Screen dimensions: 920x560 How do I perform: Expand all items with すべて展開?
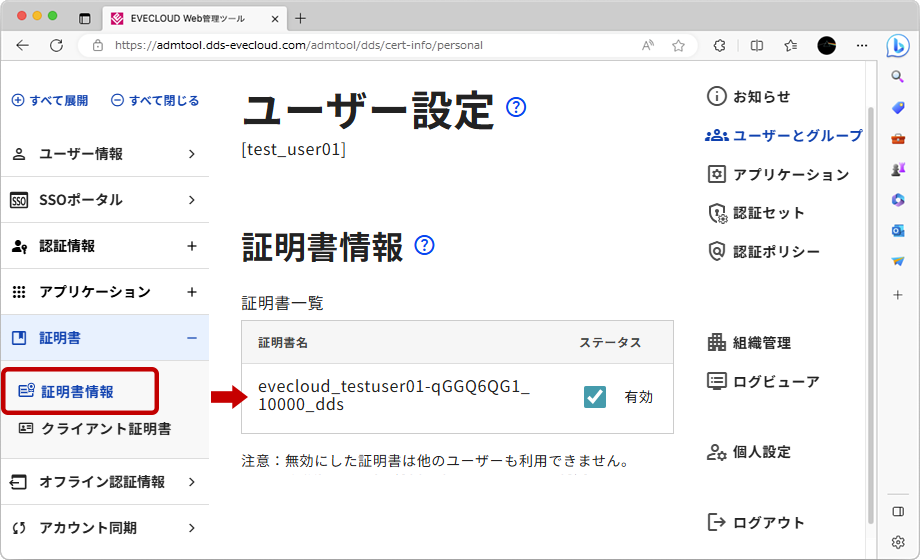49,101
